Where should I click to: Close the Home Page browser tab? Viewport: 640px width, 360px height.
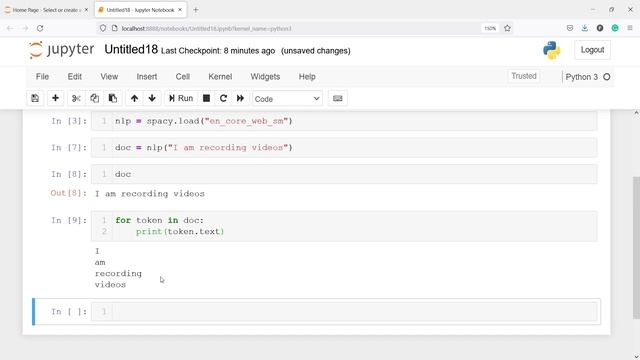click(86, 10)
